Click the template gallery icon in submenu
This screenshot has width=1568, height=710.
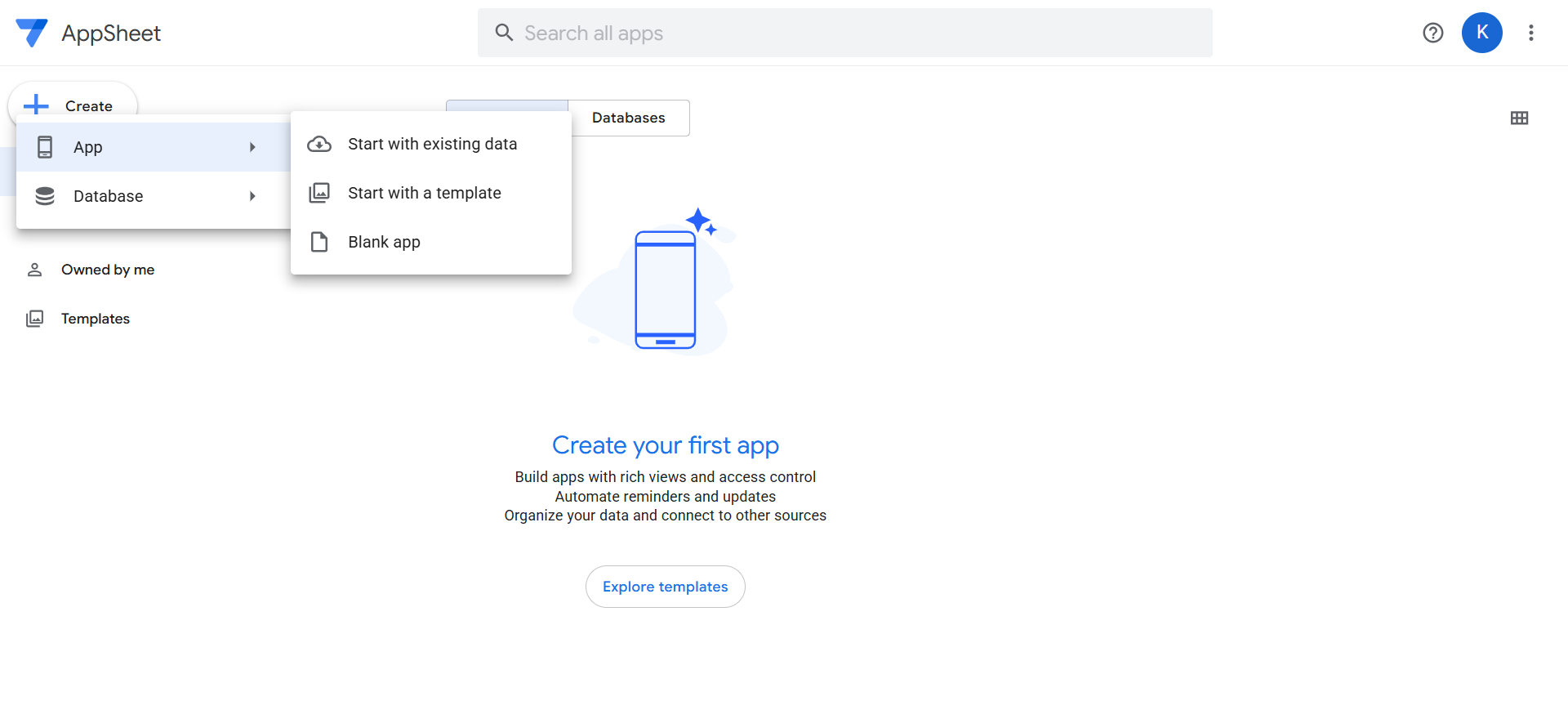(x=319, y=193)
